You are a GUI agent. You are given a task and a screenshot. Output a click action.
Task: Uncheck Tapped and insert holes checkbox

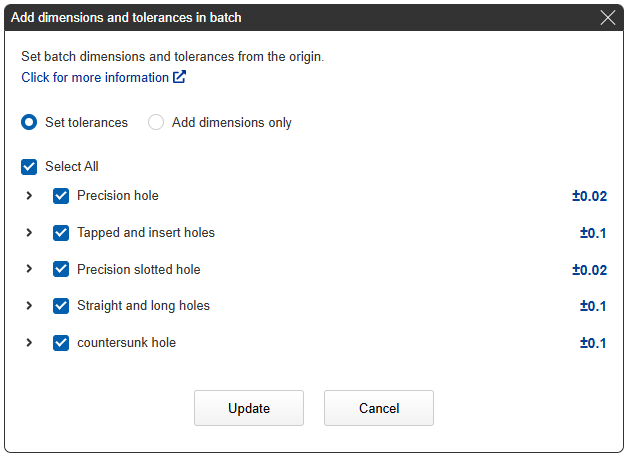tap(61, 233)
